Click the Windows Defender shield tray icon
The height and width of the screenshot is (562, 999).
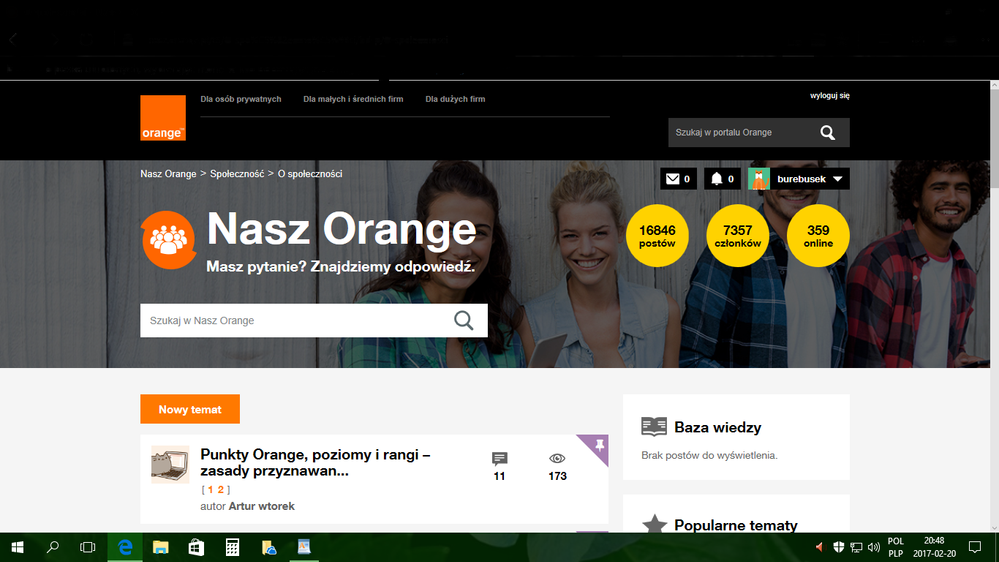pos(838,547)
